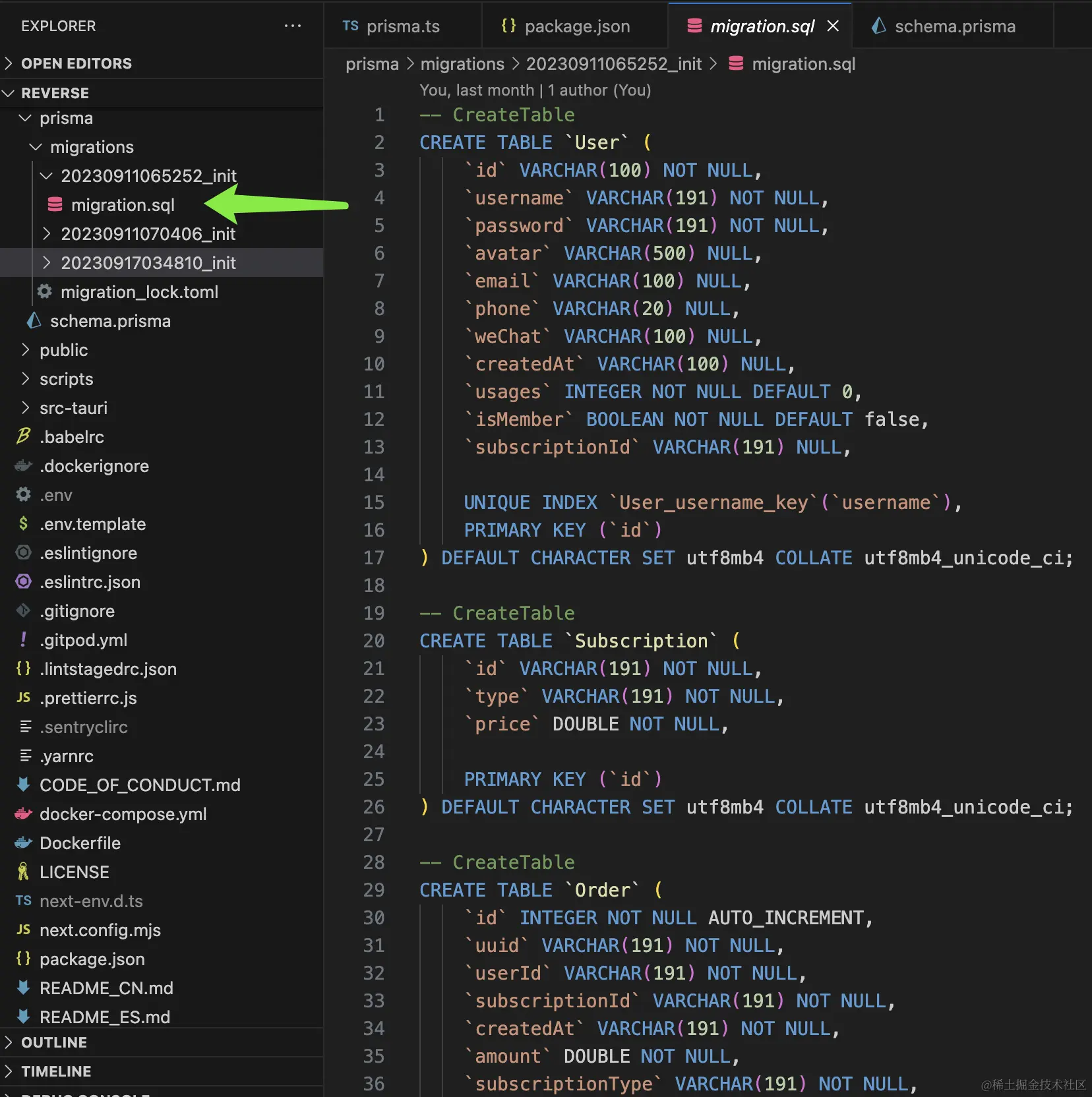Expand the OUTLINE panel
This screenshot has height=1097, width=1092.
(9, 1042)
